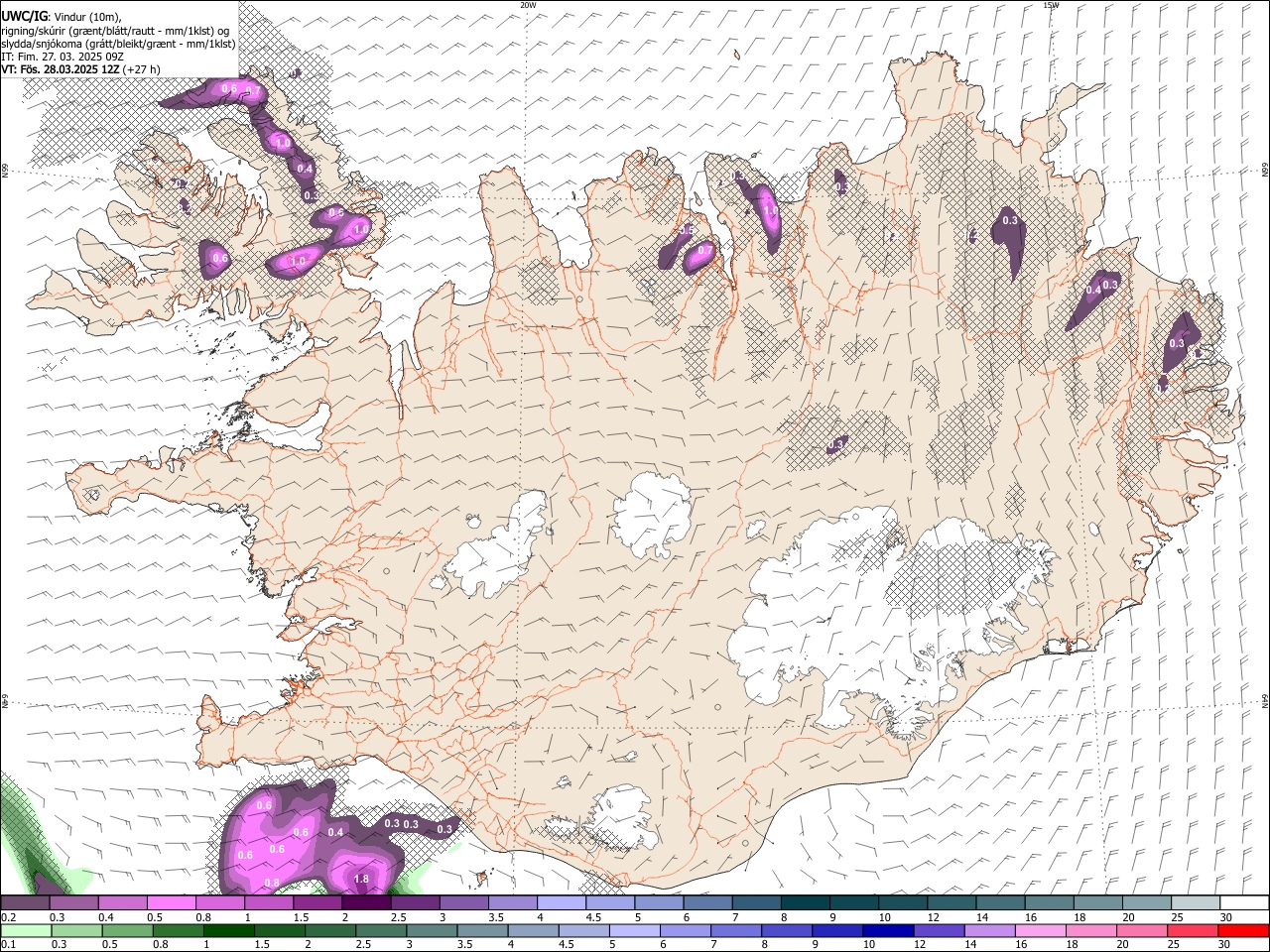Click the '(+27 h)' forecast offset
The image size is (1270, 952).
click(x=142, y=69)
